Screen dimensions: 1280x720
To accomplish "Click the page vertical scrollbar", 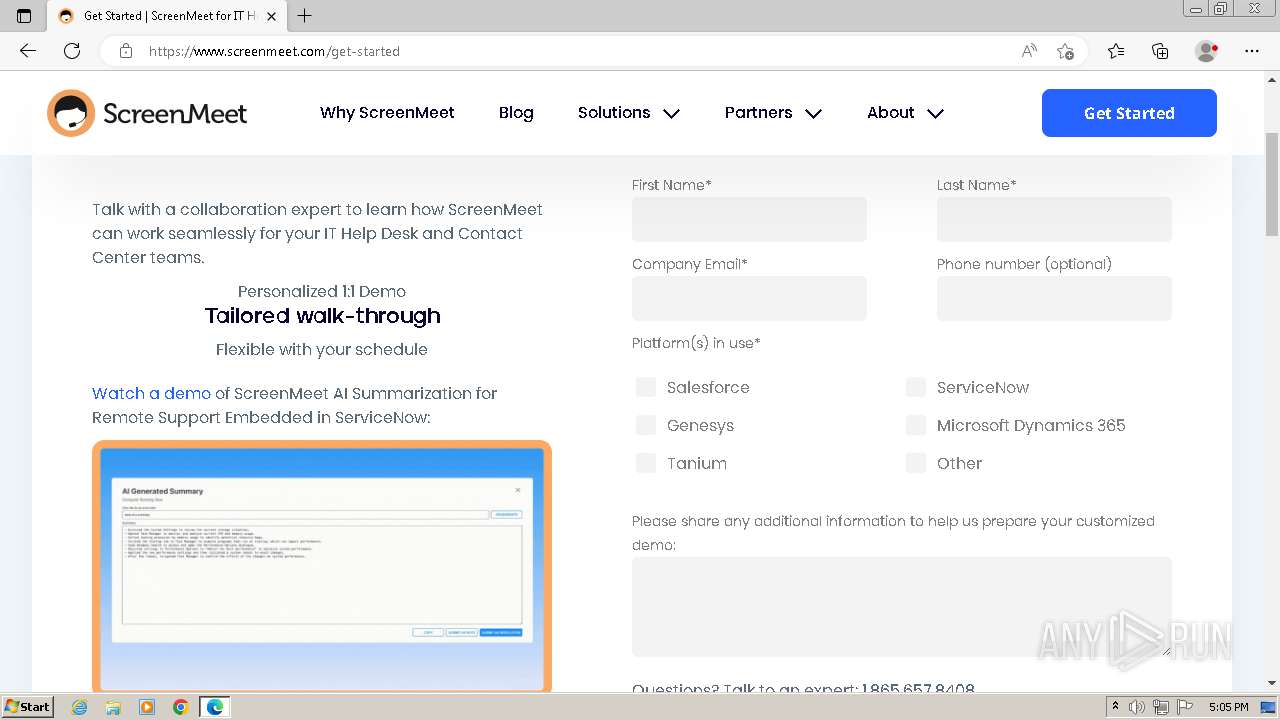I will [x=1272, y=184].
